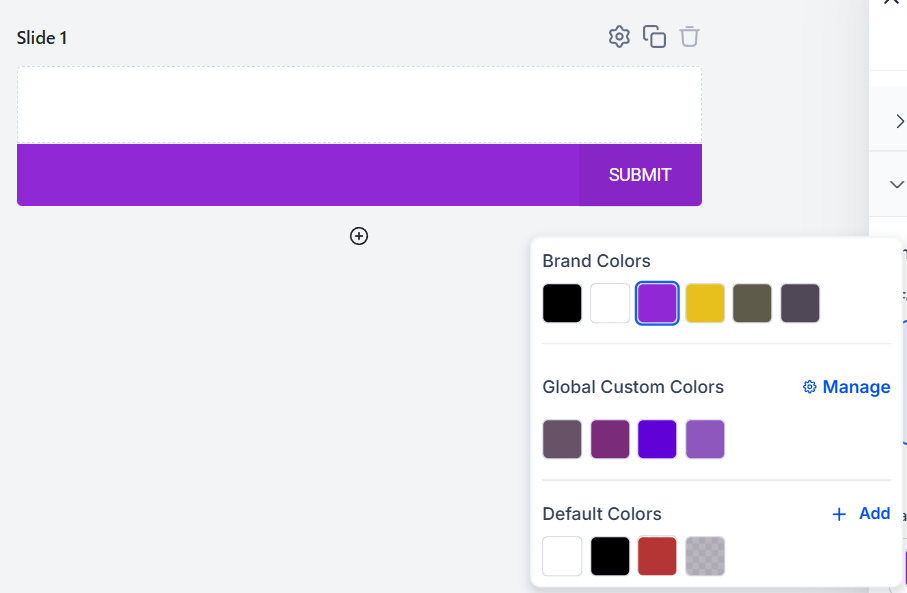Image resolution: width=907 pixels, height=593 pixels.
Task: Open Slide 1 settings gear icon
Action: point(619,37)
